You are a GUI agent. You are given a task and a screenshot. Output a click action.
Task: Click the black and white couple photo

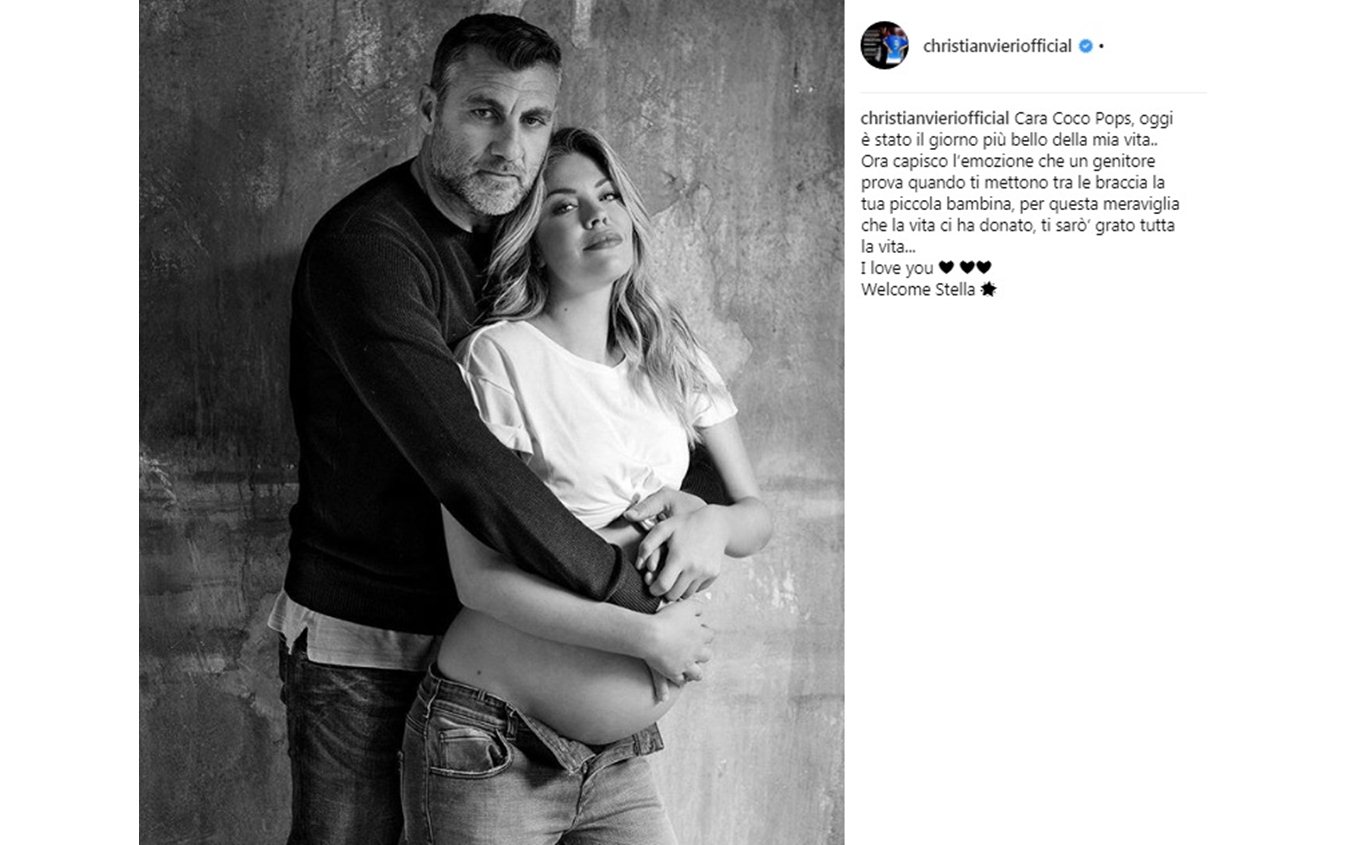coord(491,422)
